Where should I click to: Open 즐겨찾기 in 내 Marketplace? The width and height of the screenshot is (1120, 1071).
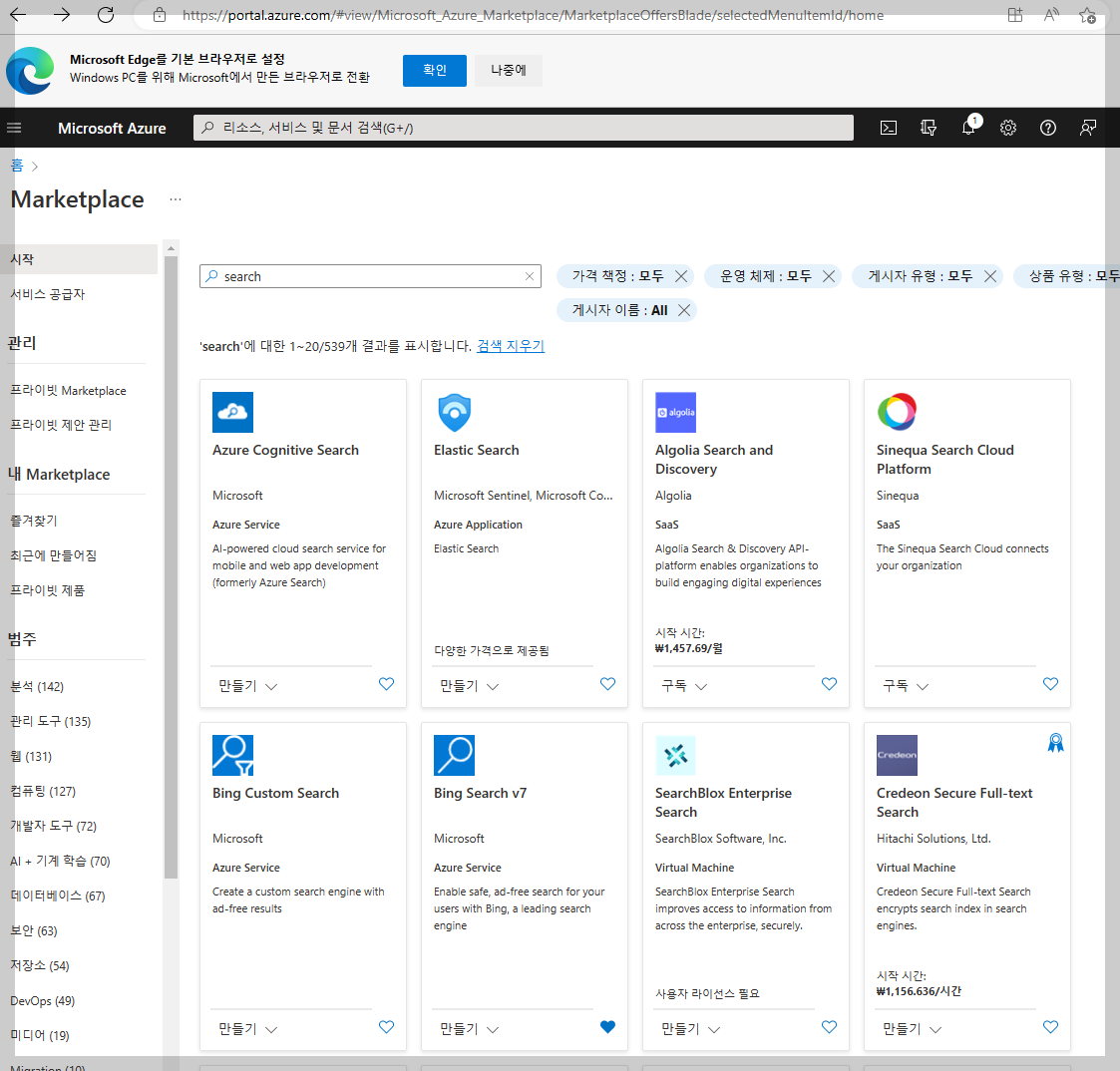[34, 521]
